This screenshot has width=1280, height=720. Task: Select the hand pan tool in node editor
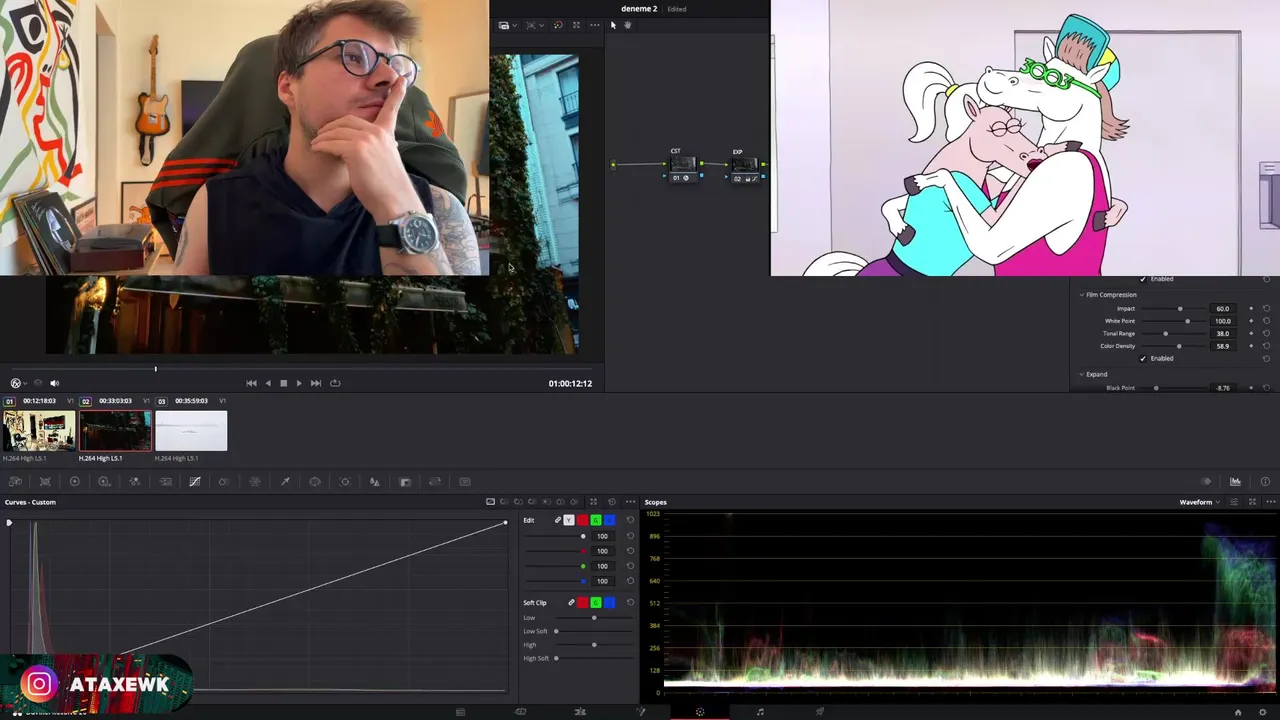click(x=628, y=25)
